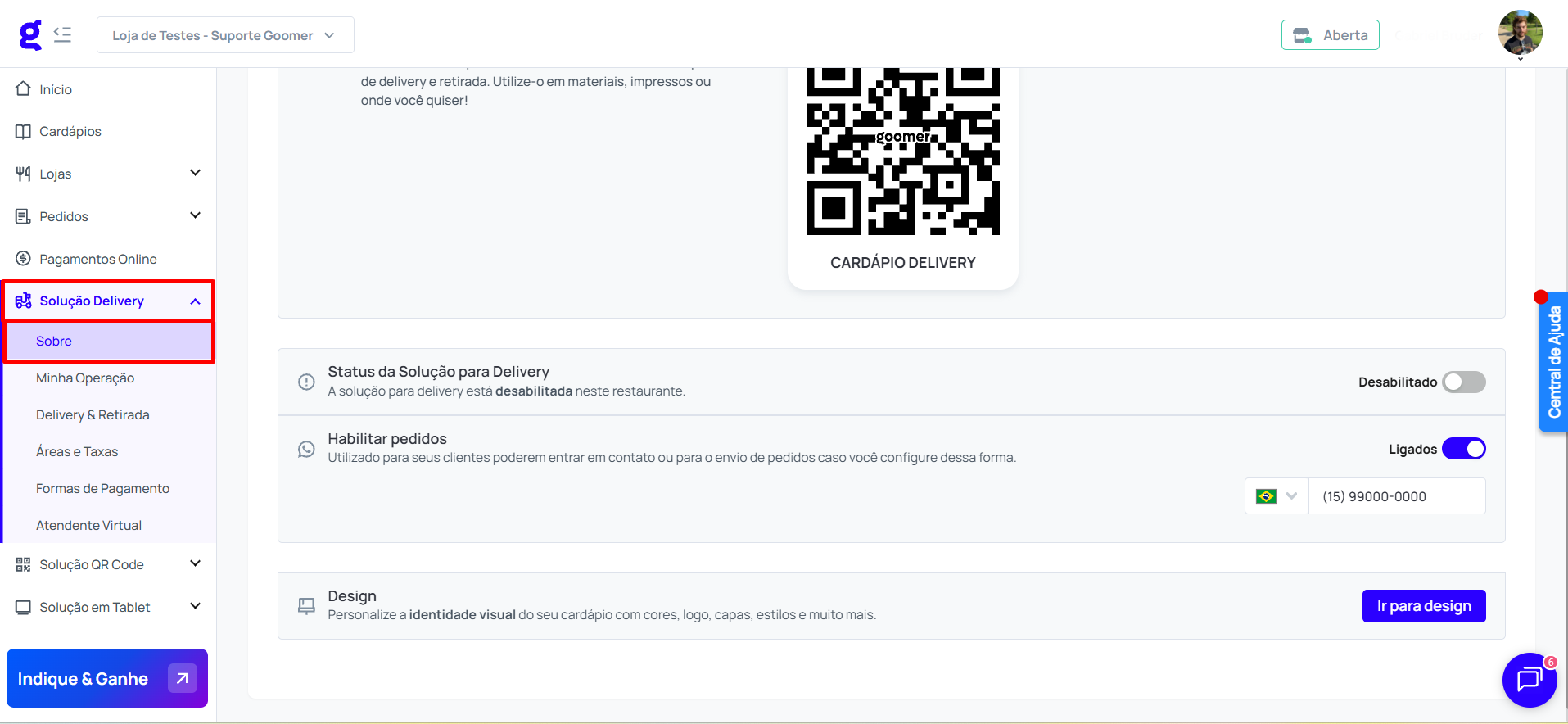This screenshot has width=1568, height=724.
Task: Click the CARDÁPIO DELIVERY caption text
Action: tap(903, 263)
